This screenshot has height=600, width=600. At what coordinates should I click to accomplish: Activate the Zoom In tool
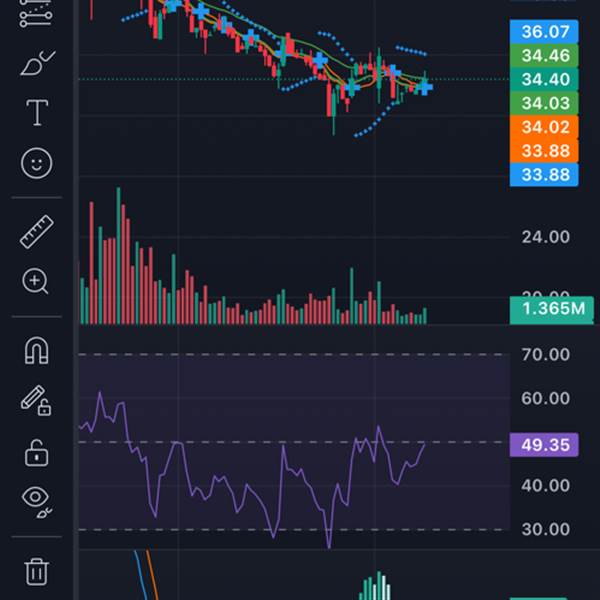36,281
